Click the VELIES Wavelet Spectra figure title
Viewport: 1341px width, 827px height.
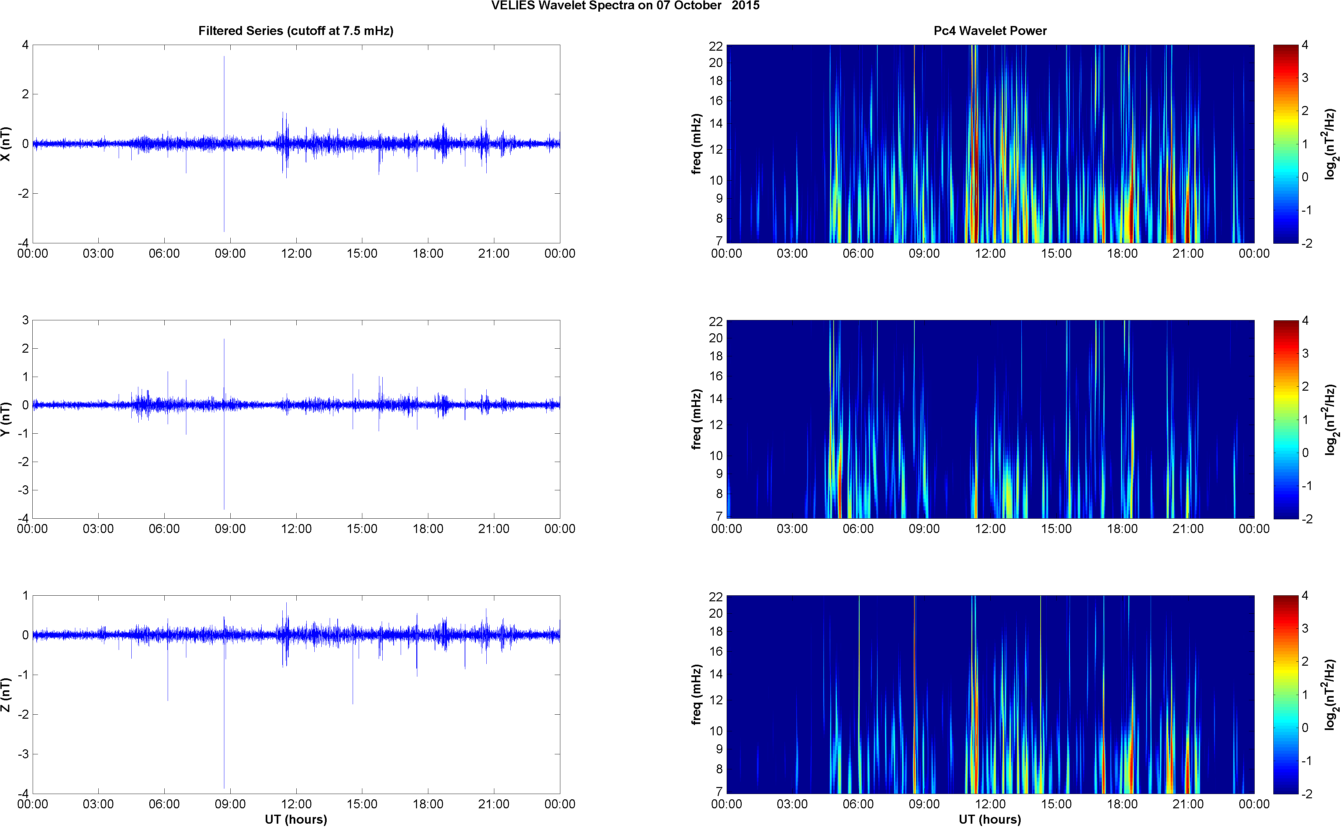pos(631,6)
